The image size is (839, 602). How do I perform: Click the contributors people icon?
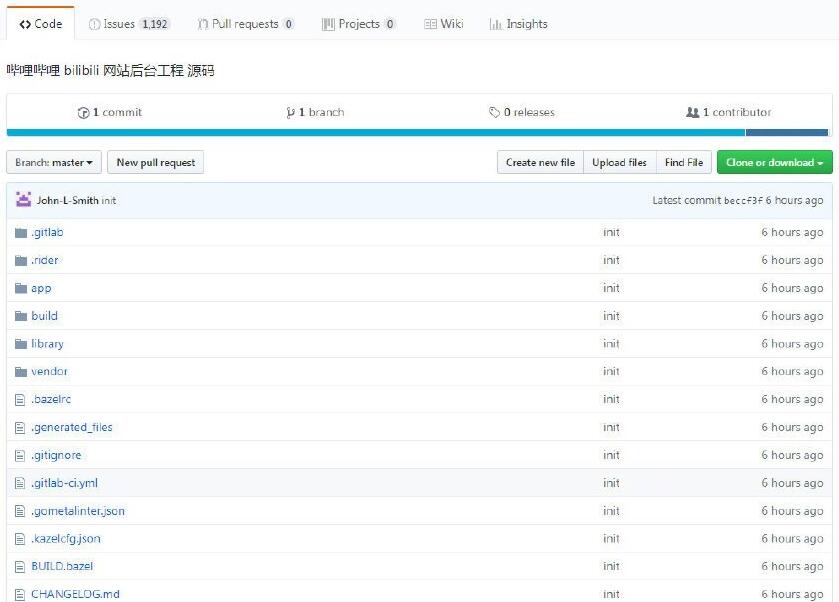tap(692, 112)
